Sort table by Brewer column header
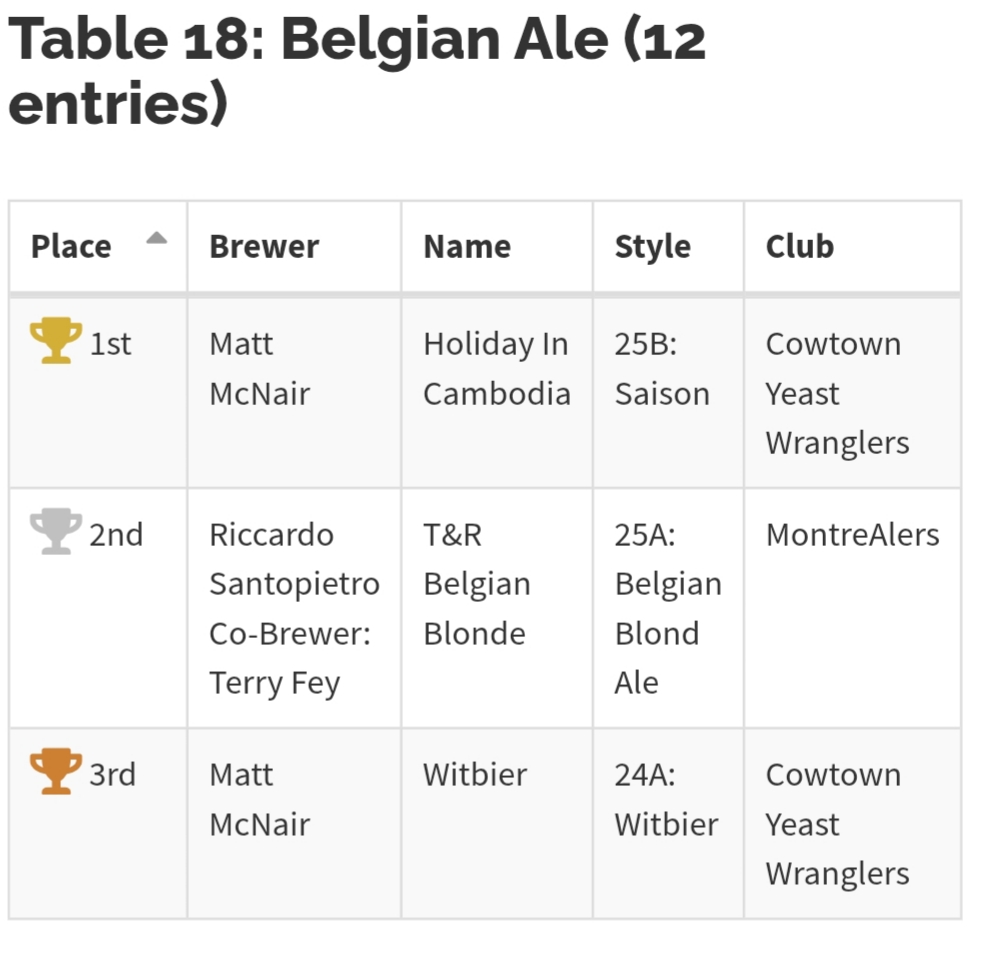Image resolution: width=984 pixels, height=967 pixels. pos(264,247)
